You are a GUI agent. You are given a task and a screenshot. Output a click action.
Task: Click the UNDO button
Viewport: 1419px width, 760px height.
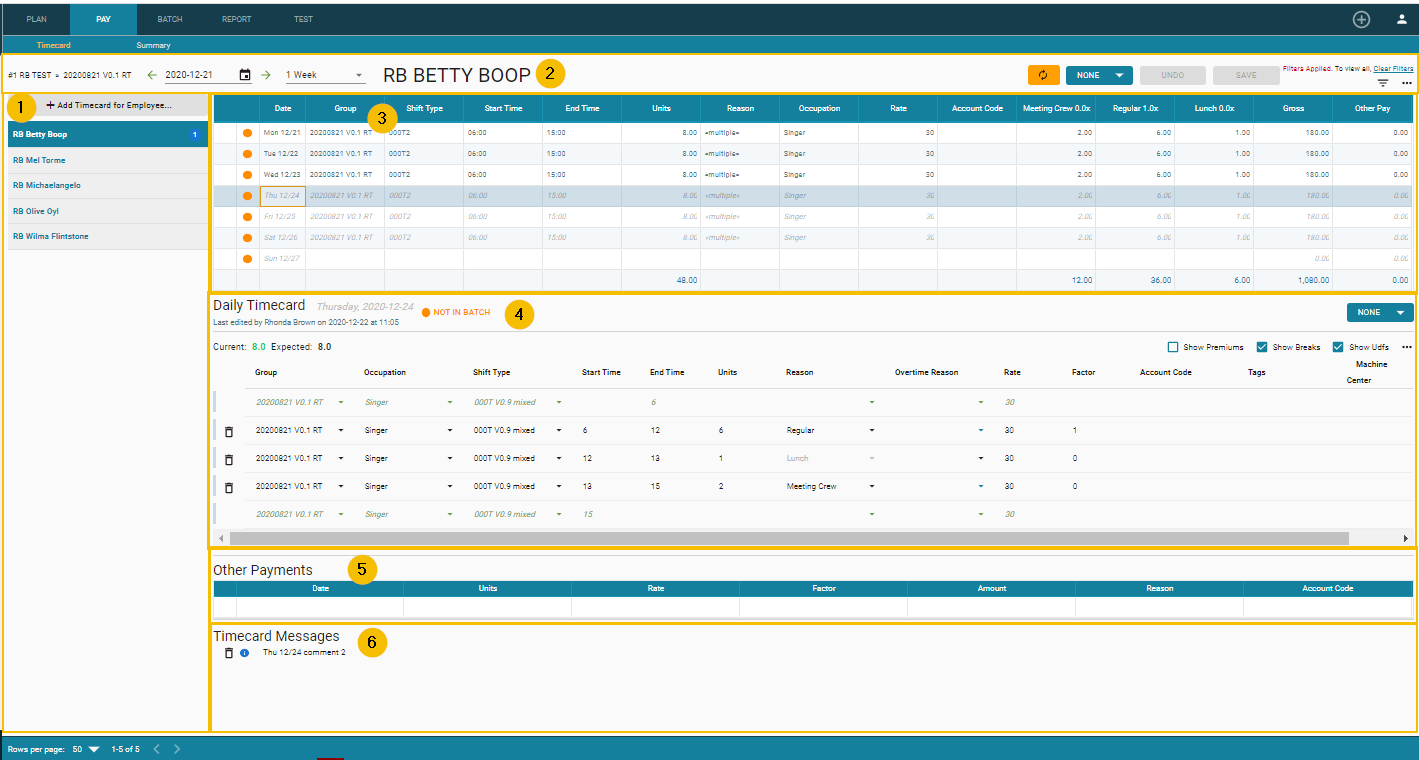click(1172, 75)
